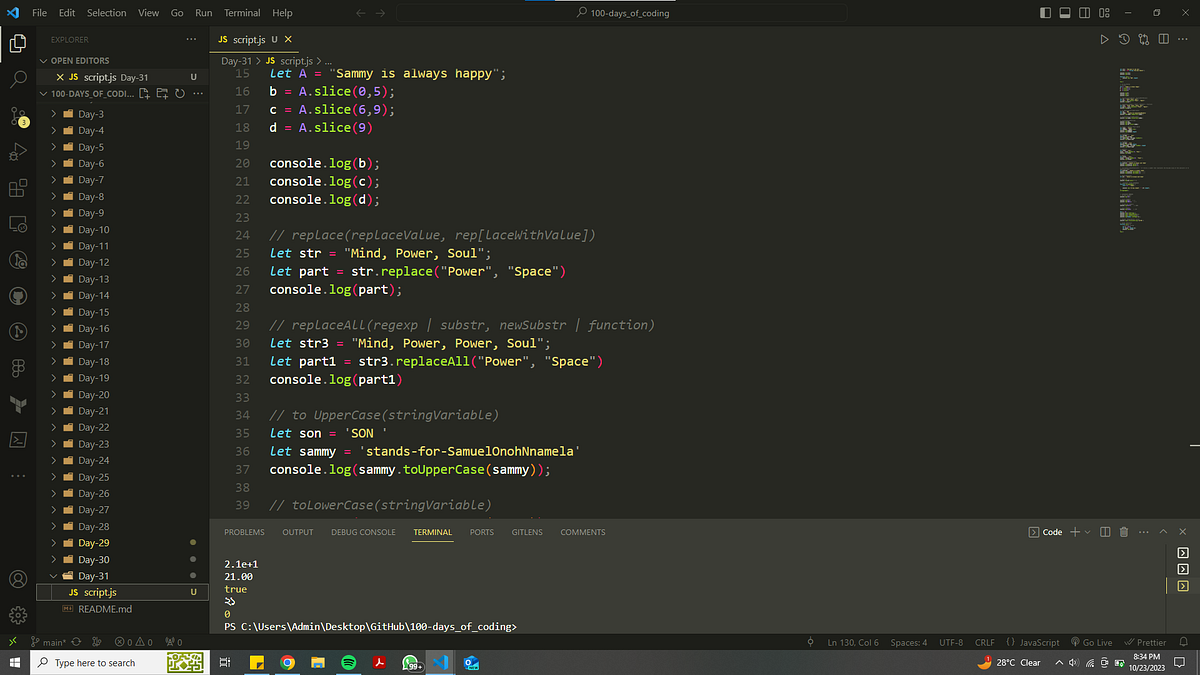Open the notifications bell in status bar
Viewport: 1200px width, 675px height.
(x=1185, y=642)
